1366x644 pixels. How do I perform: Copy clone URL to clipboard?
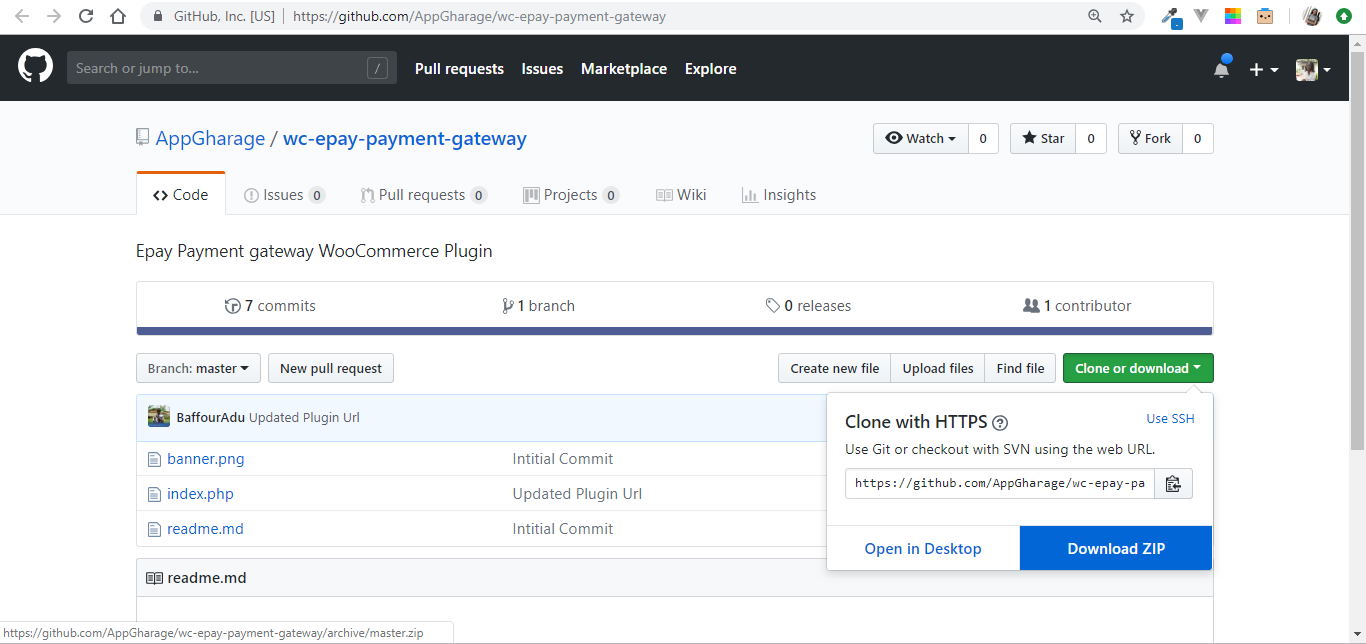pos(1173,483)
